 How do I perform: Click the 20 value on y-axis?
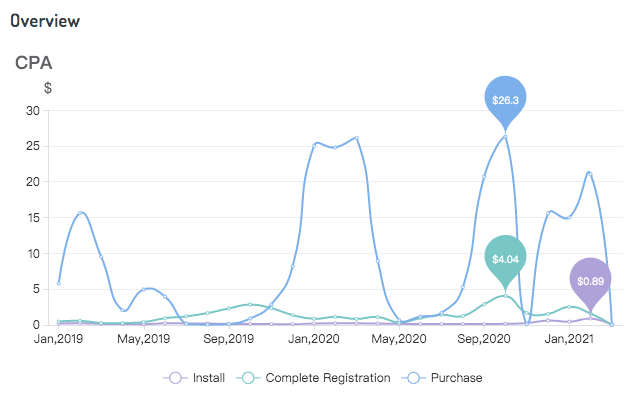(33, 182)
